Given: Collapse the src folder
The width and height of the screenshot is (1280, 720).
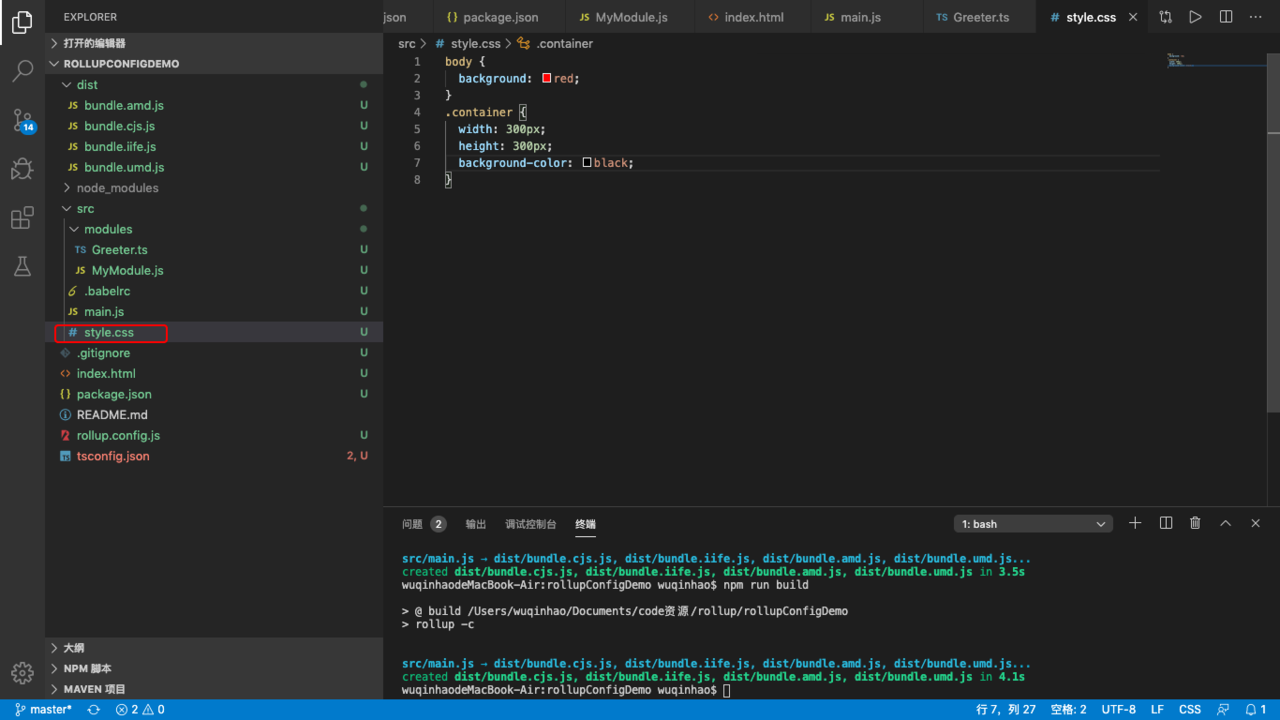Looking at the screenshot, I should [214, 209].
